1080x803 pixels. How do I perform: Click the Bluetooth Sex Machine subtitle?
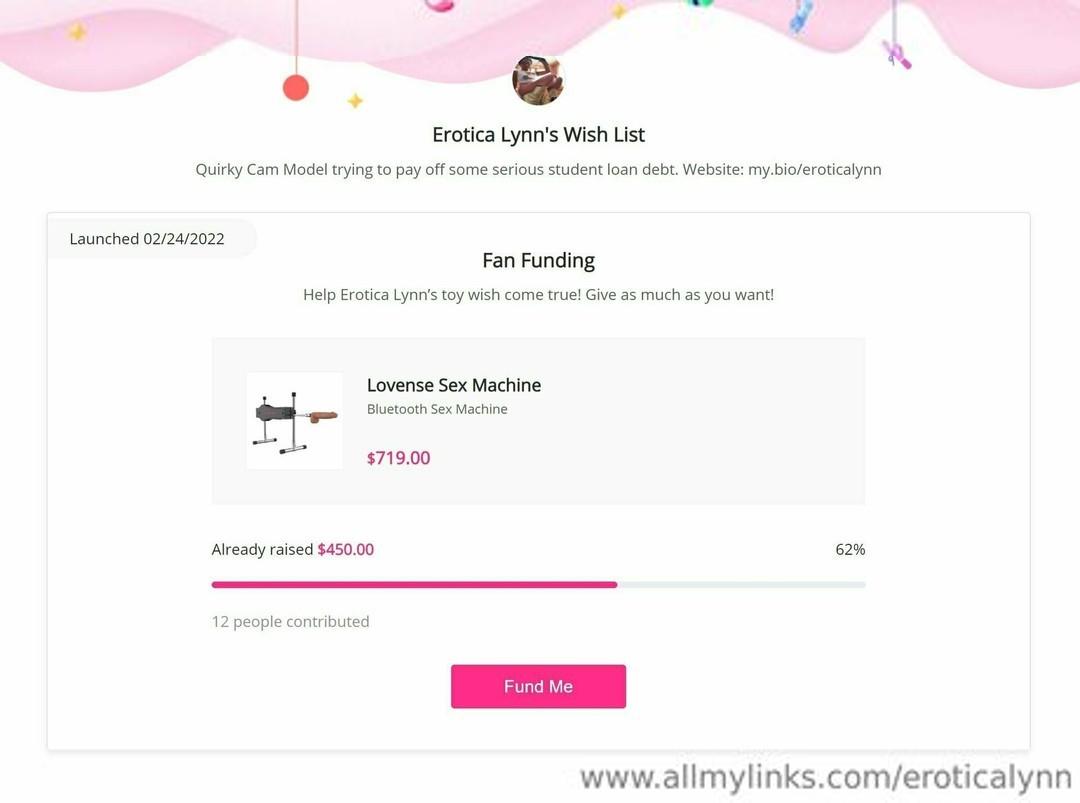click(437, 409)
